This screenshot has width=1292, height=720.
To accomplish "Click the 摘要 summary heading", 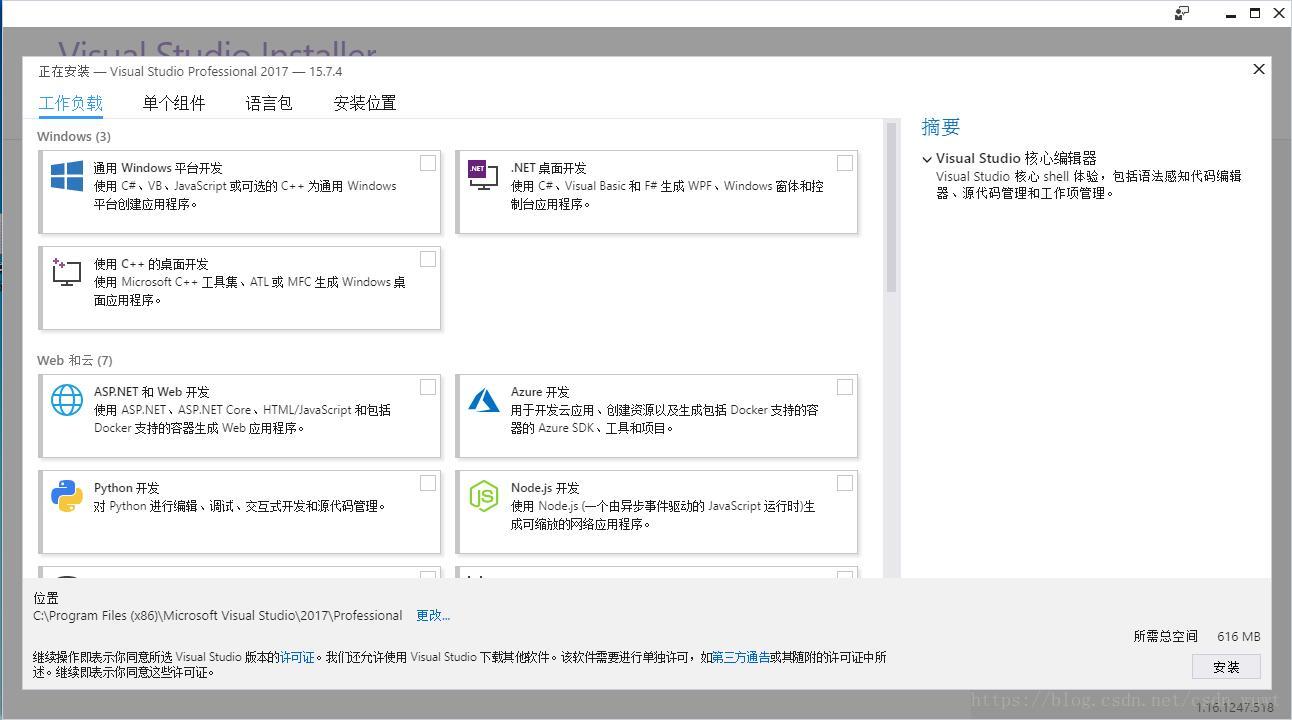I will click(x=941, y=127).
